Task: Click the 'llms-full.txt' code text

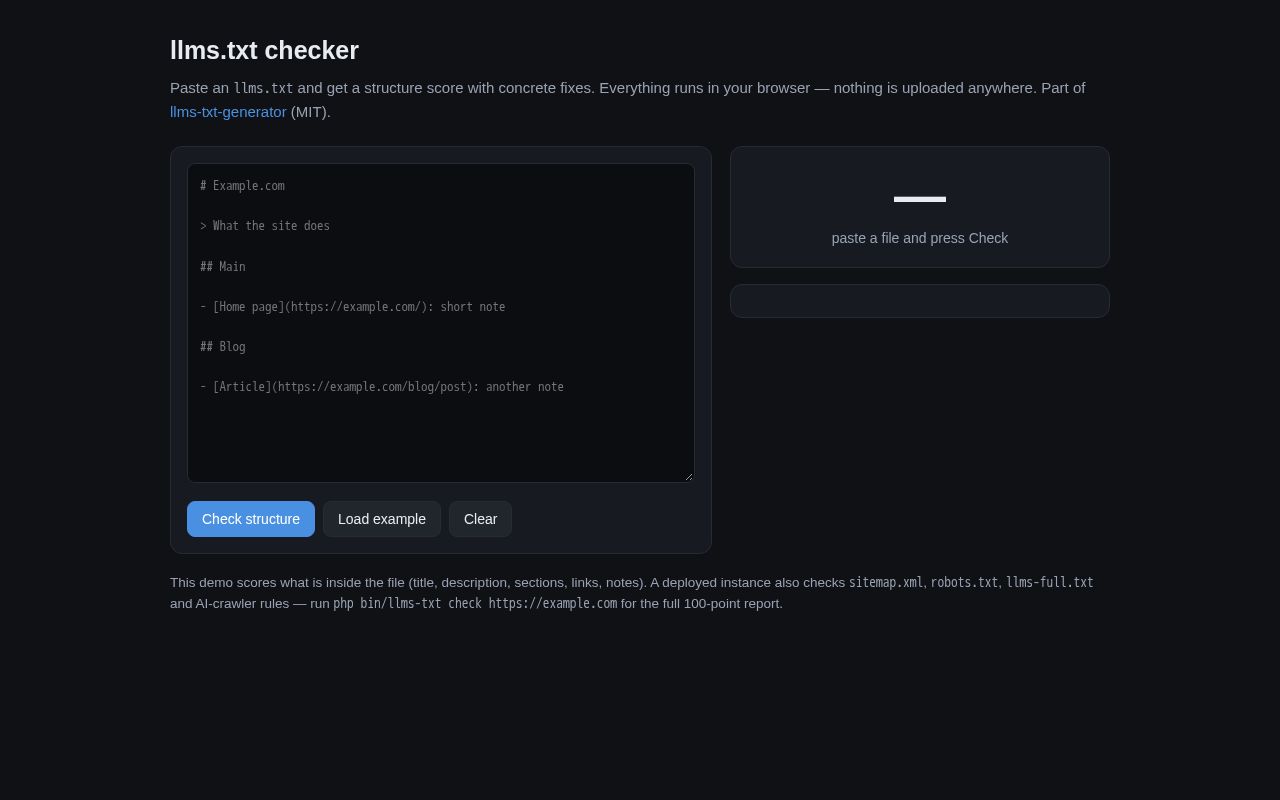Action: pos(1050,582)
